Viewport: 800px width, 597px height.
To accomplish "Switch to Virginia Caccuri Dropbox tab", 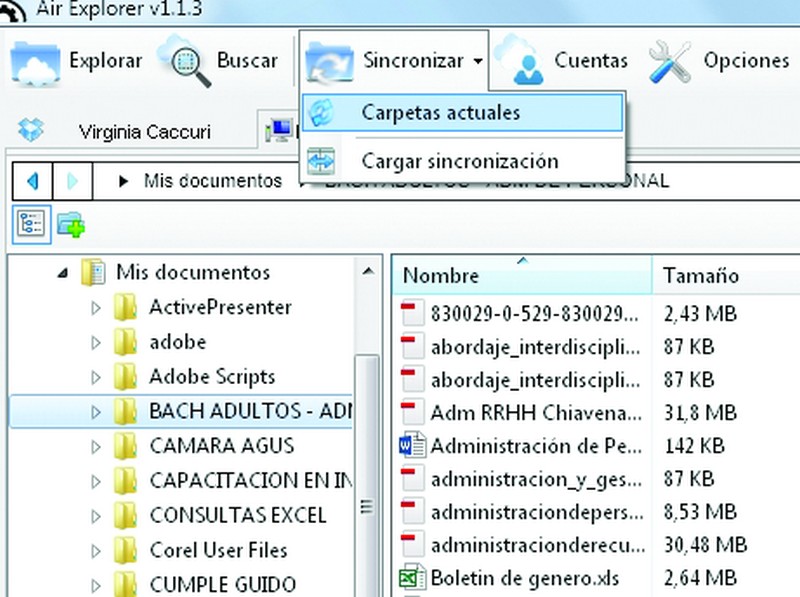I will point(144,132).
